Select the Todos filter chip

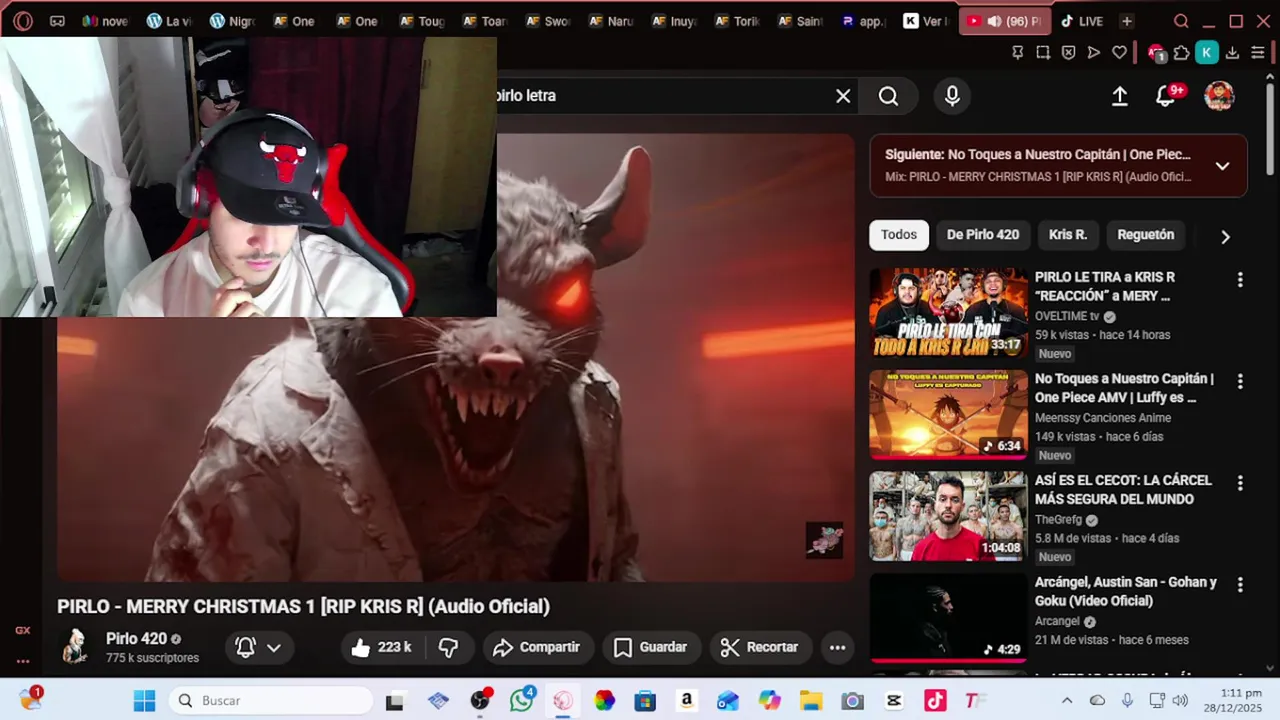tap(899, 235)
